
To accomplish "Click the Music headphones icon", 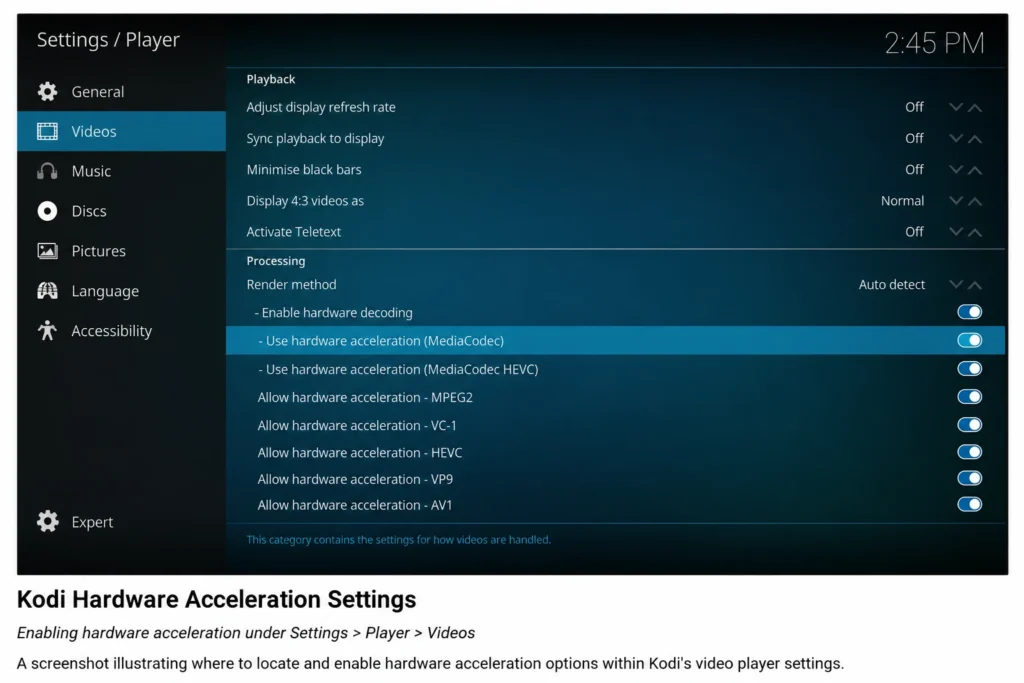I will coord(47,171).
